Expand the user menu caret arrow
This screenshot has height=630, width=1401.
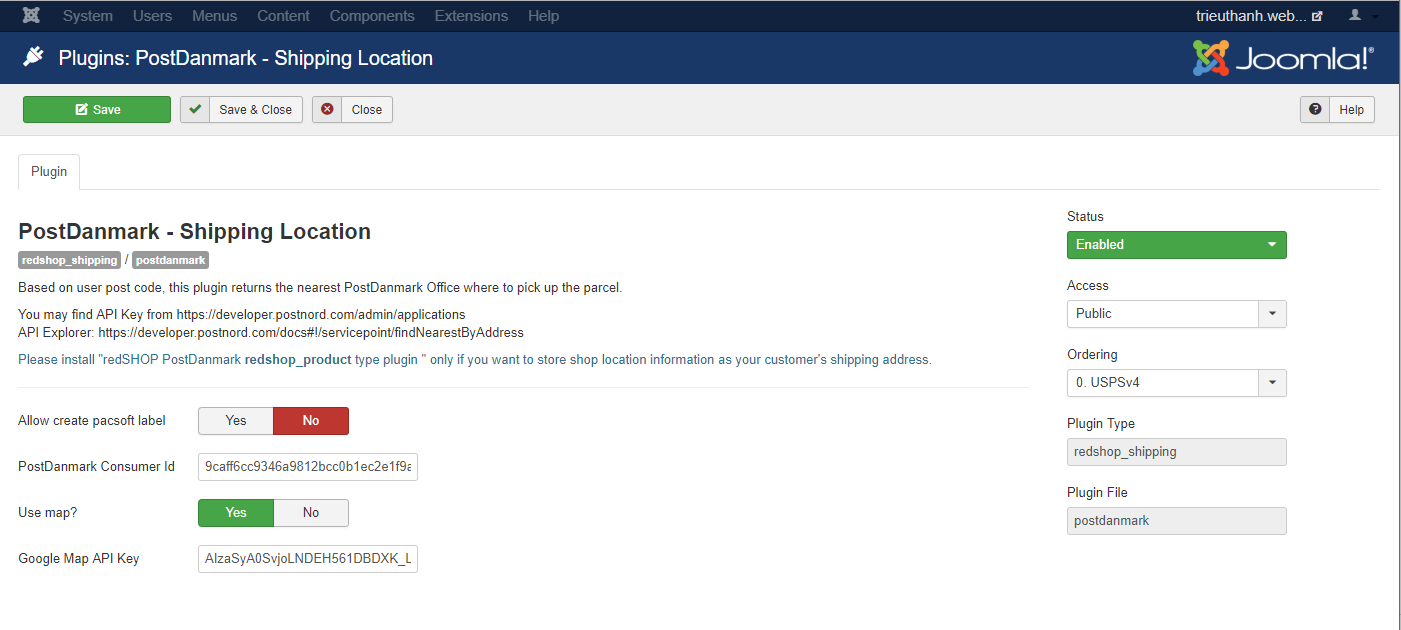click(x=1375, y=17)
